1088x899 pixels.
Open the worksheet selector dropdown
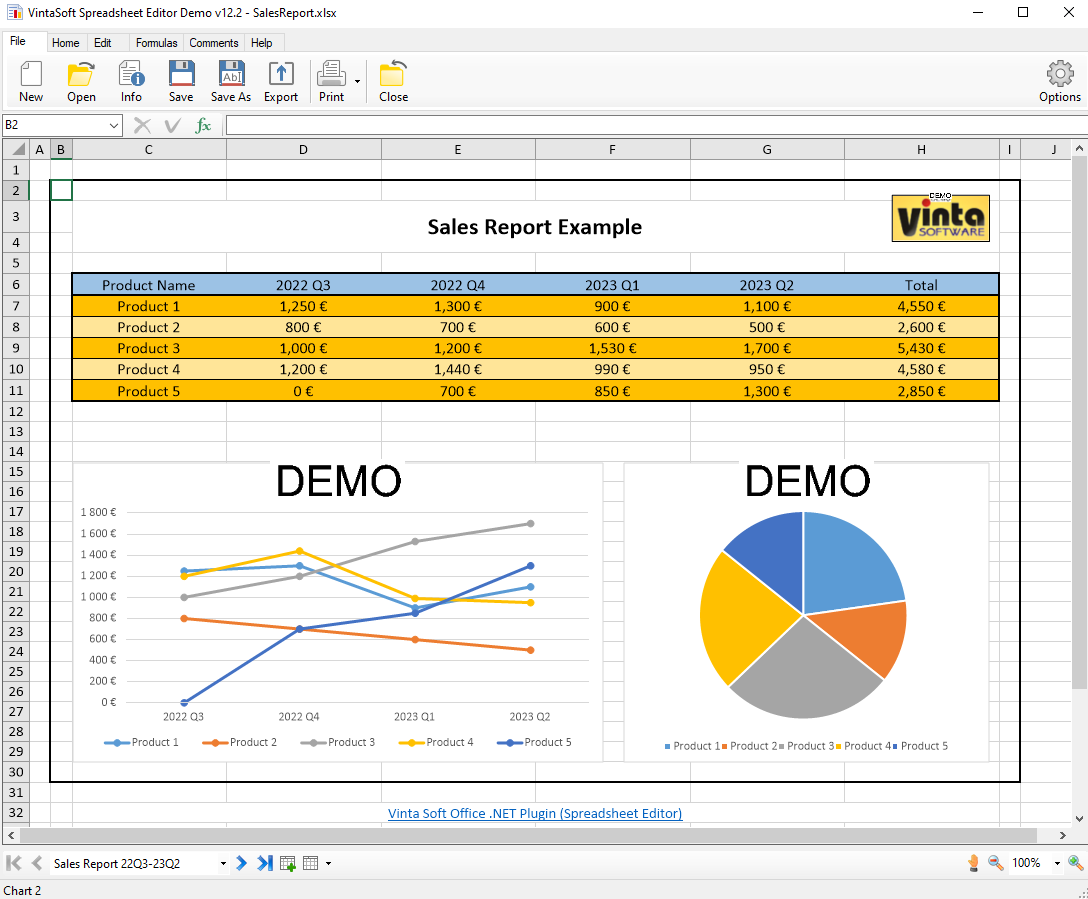tap(222, 863)
